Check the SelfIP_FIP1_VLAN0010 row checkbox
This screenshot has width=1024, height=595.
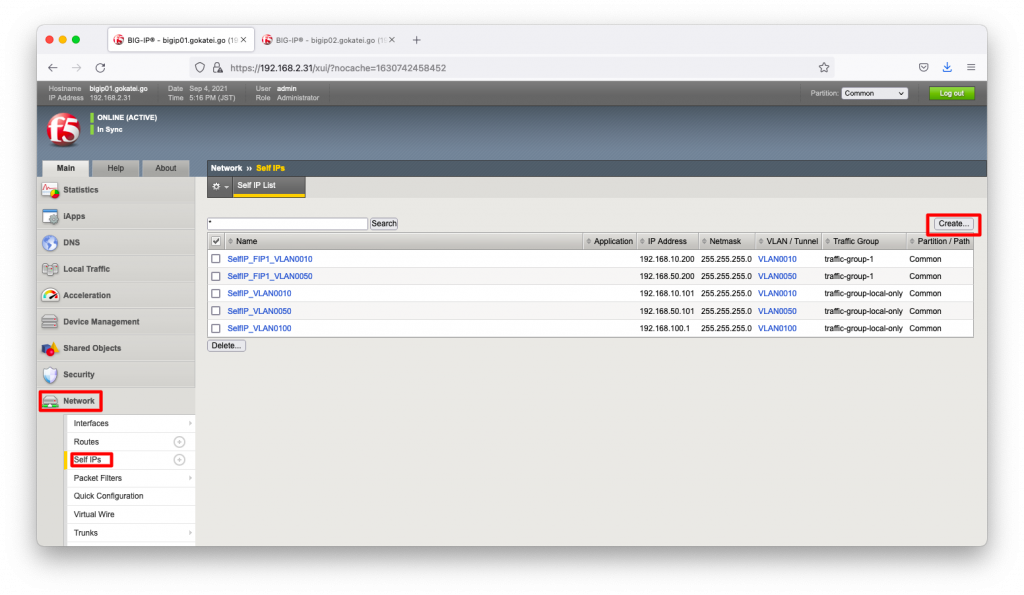(216, 259)
